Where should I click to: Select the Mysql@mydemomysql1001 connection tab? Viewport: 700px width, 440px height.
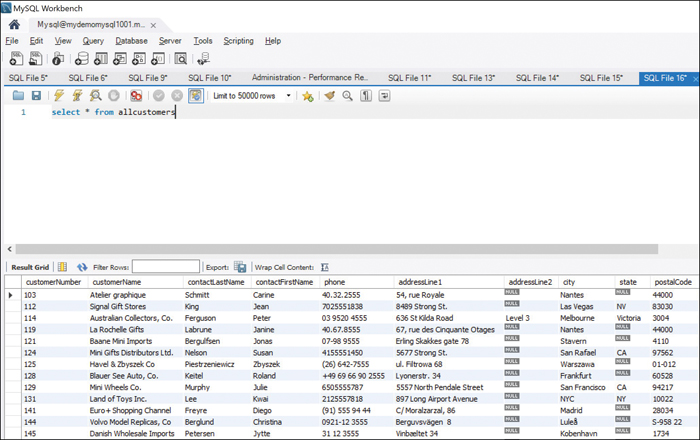pyautogui.click(x=91, y=25)
